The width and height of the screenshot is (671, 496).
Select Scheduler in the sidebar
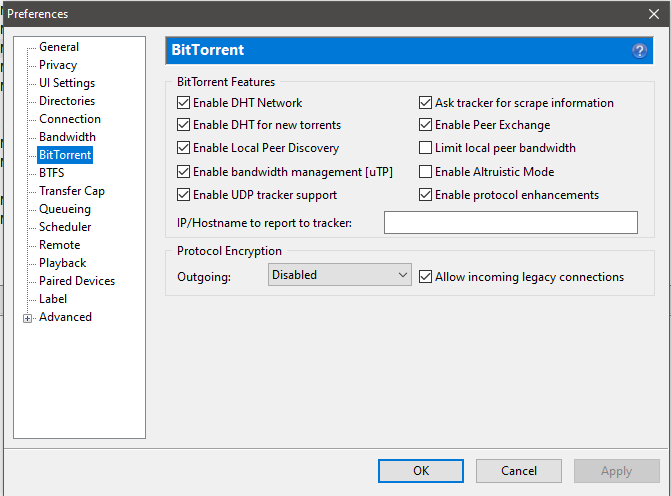[x=65, y=227]
